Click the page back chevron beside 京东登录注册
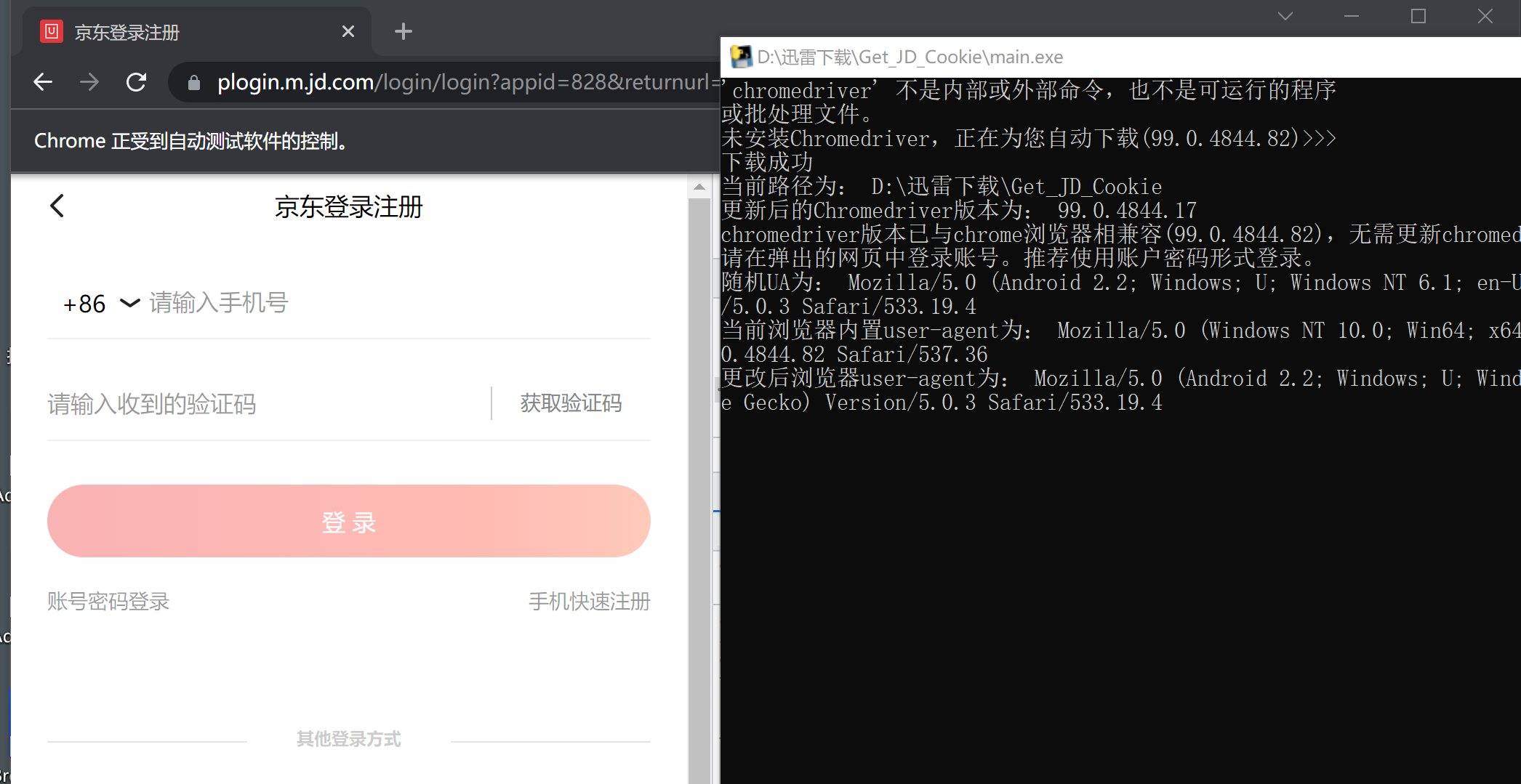This screenshot has width=1521, height=784. coord(57,206)
